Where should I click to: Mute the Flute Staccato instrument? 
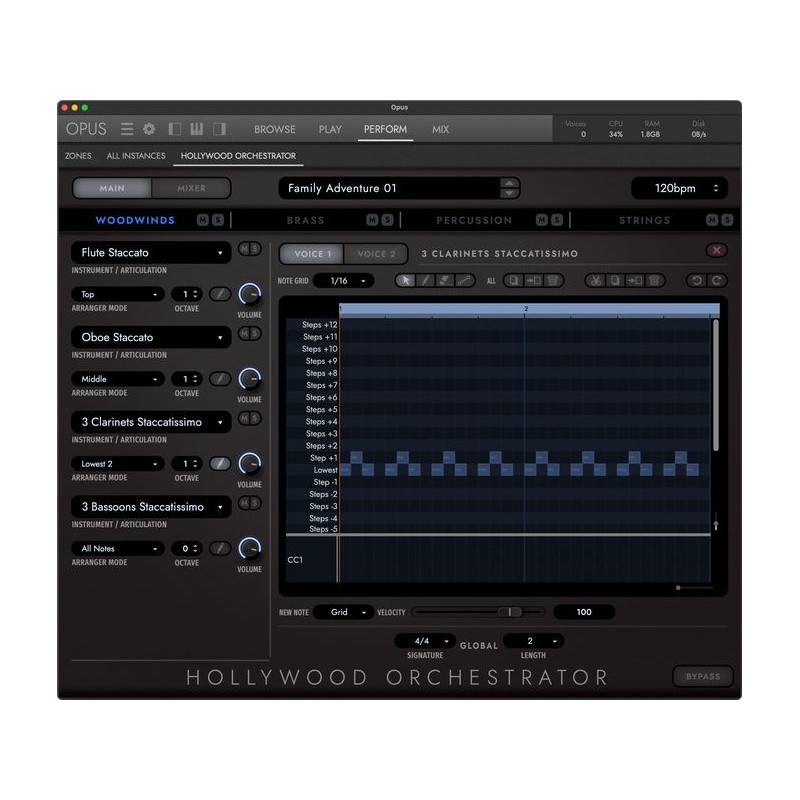245,252
